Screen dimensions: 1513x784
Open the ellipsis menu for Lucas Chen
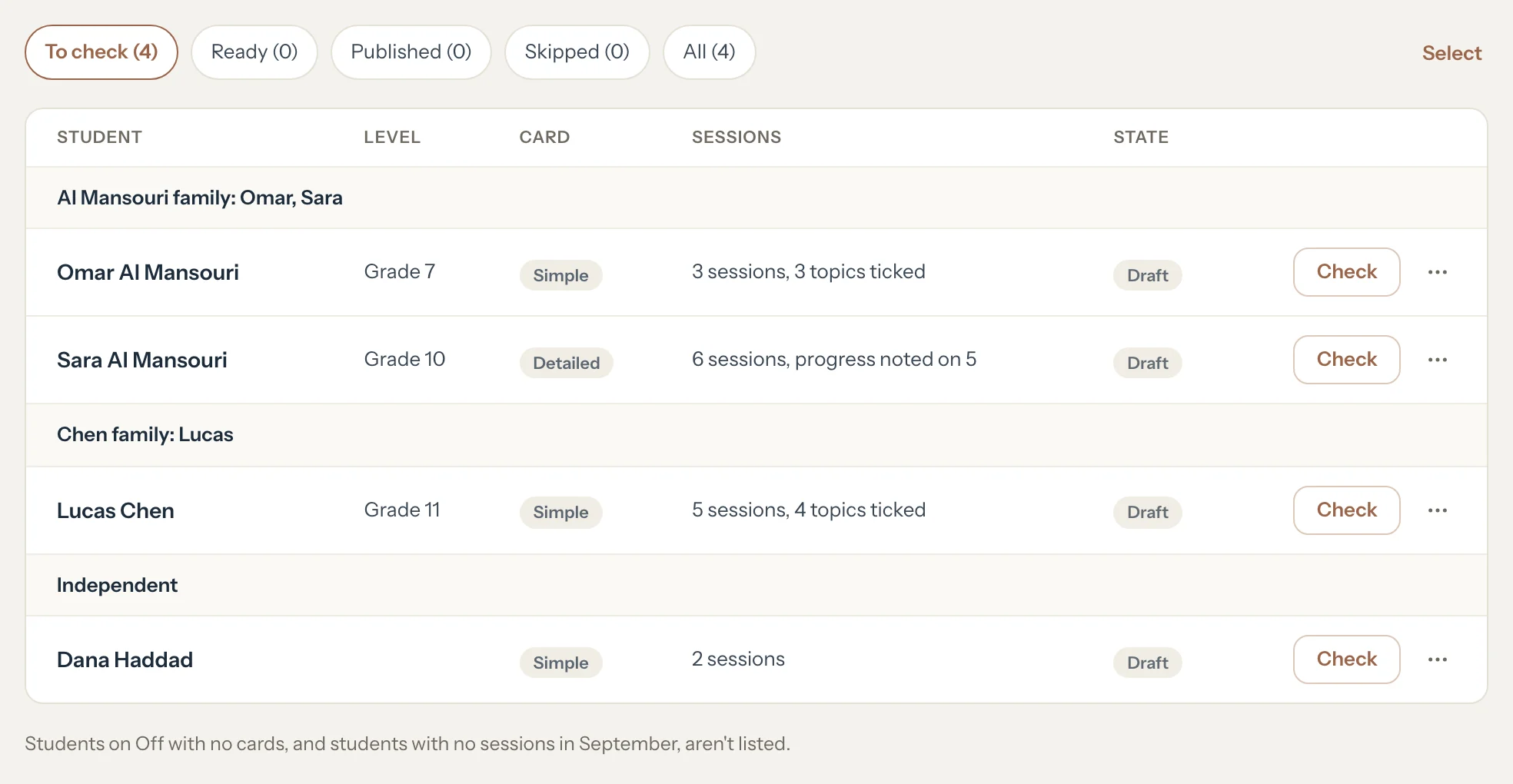point(1437,510)
